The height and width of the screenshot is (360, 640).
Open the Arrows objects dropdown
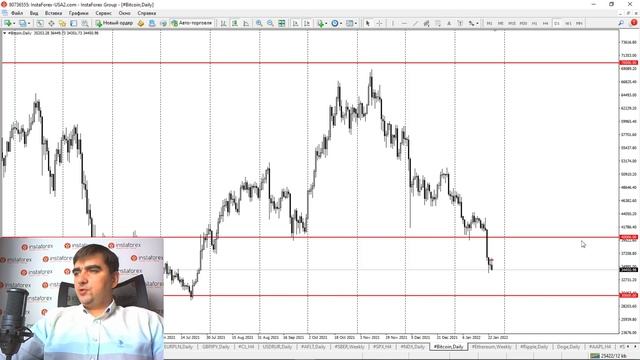tap(473, 23)
